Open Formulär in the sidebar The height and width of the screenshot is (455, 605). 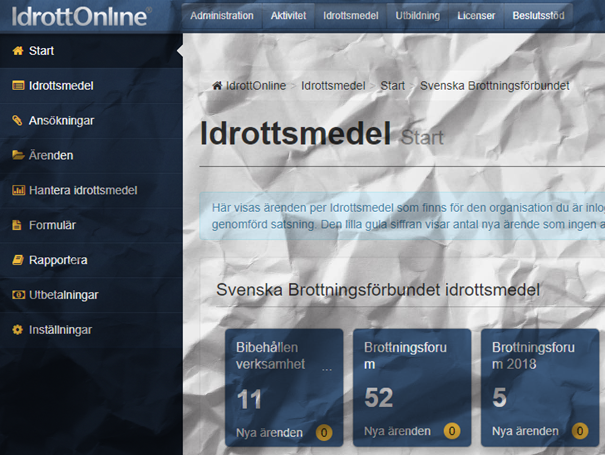click(x=91, y=225)
